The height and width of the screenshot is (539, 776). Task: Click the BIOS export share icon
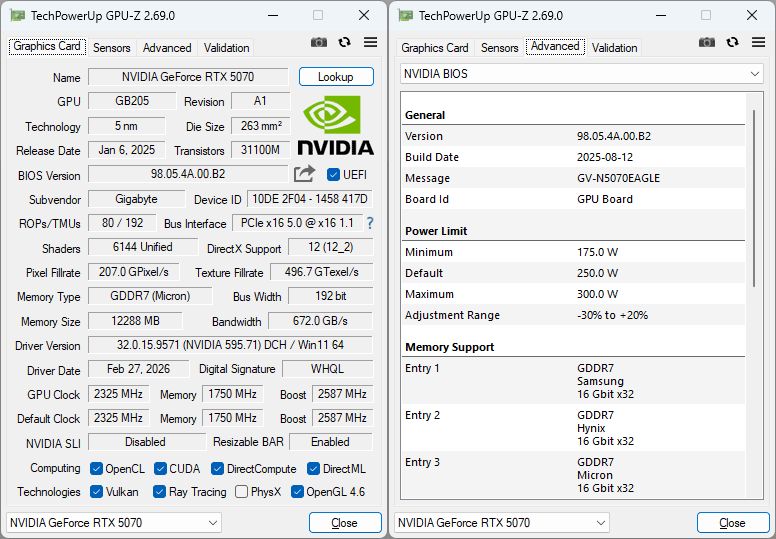(x=304, y=174)
